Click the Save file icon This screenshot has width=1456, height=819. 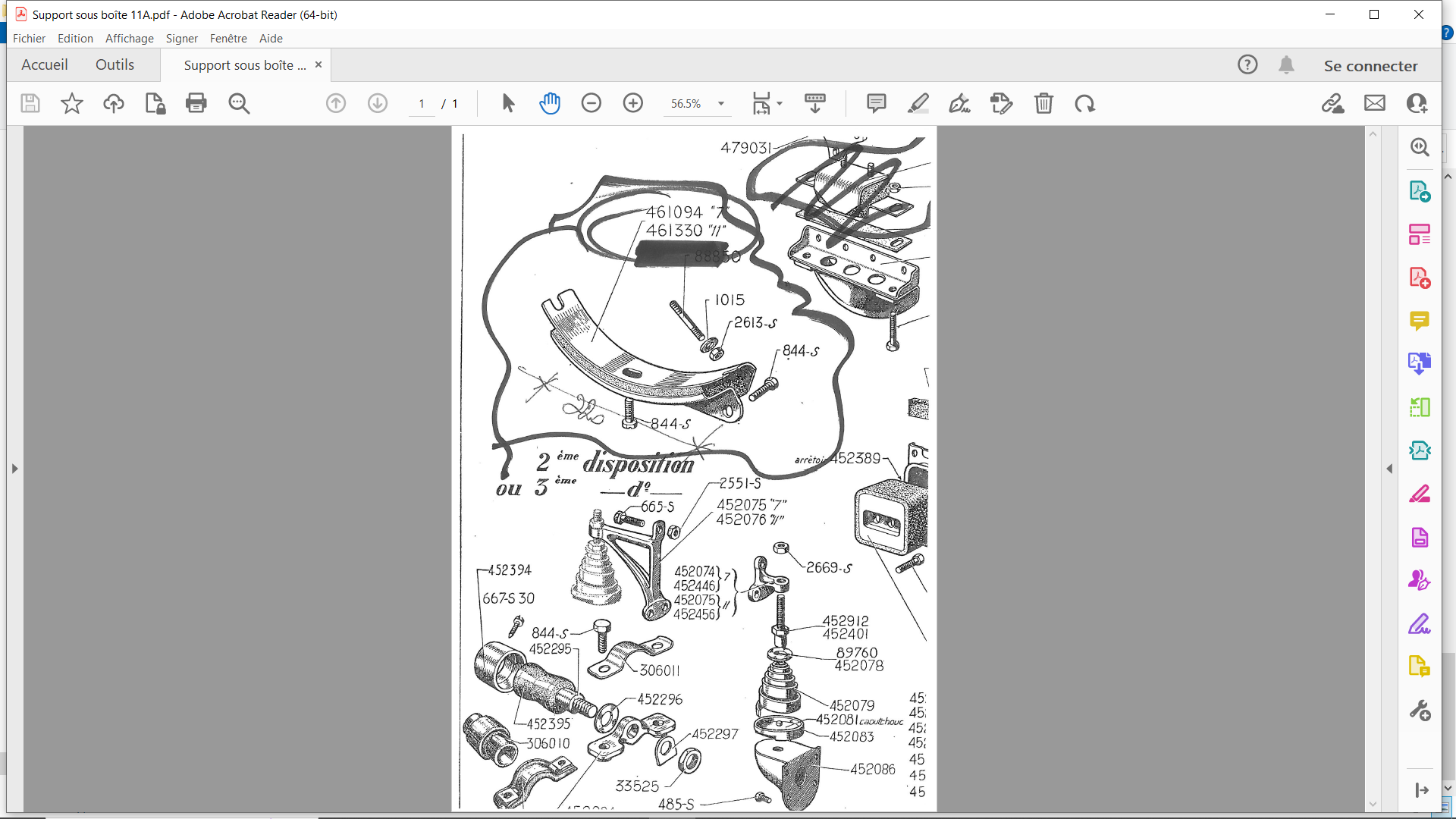click(x=30, y=103)
